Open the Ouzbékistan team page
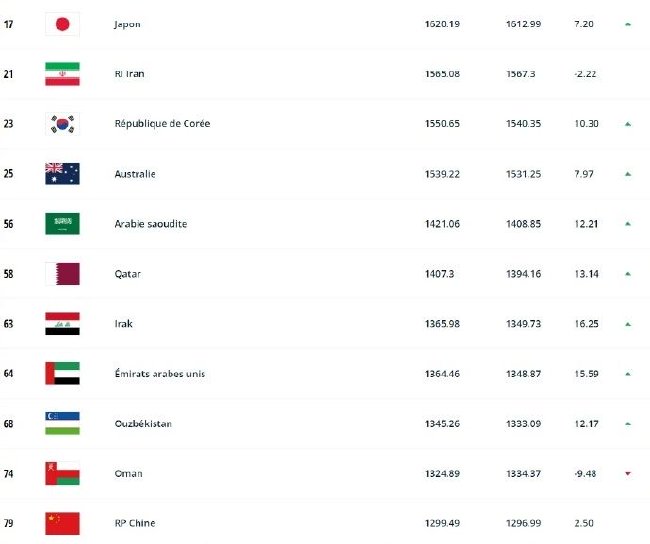The image size is (650, 544). pos(143,423)
